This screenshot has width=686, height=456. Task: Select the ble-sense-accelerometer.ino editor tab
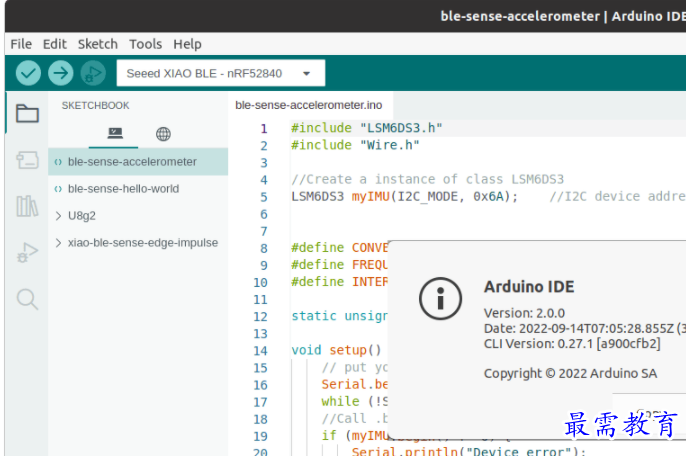coord(309,105)
